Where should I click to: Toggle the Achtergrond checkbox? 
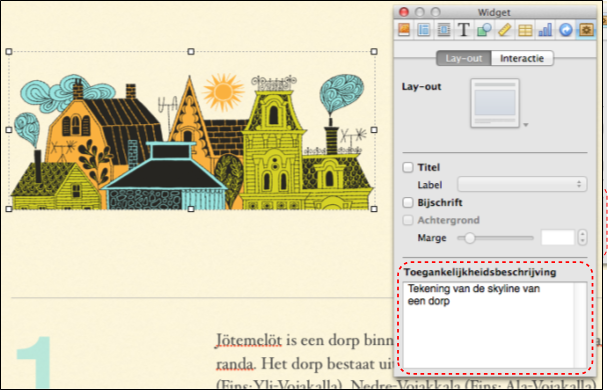[x=408, y=220]
